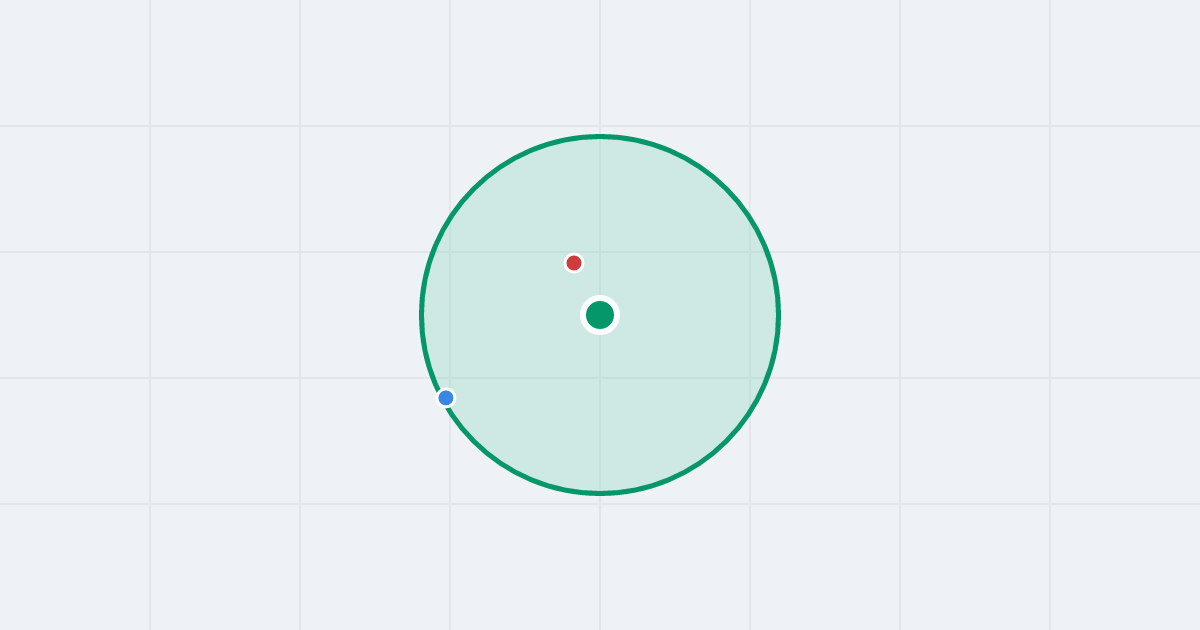Click the blue handle on the circle's edge
This screenshot has height=630, width=1200.
click(446, 398)
